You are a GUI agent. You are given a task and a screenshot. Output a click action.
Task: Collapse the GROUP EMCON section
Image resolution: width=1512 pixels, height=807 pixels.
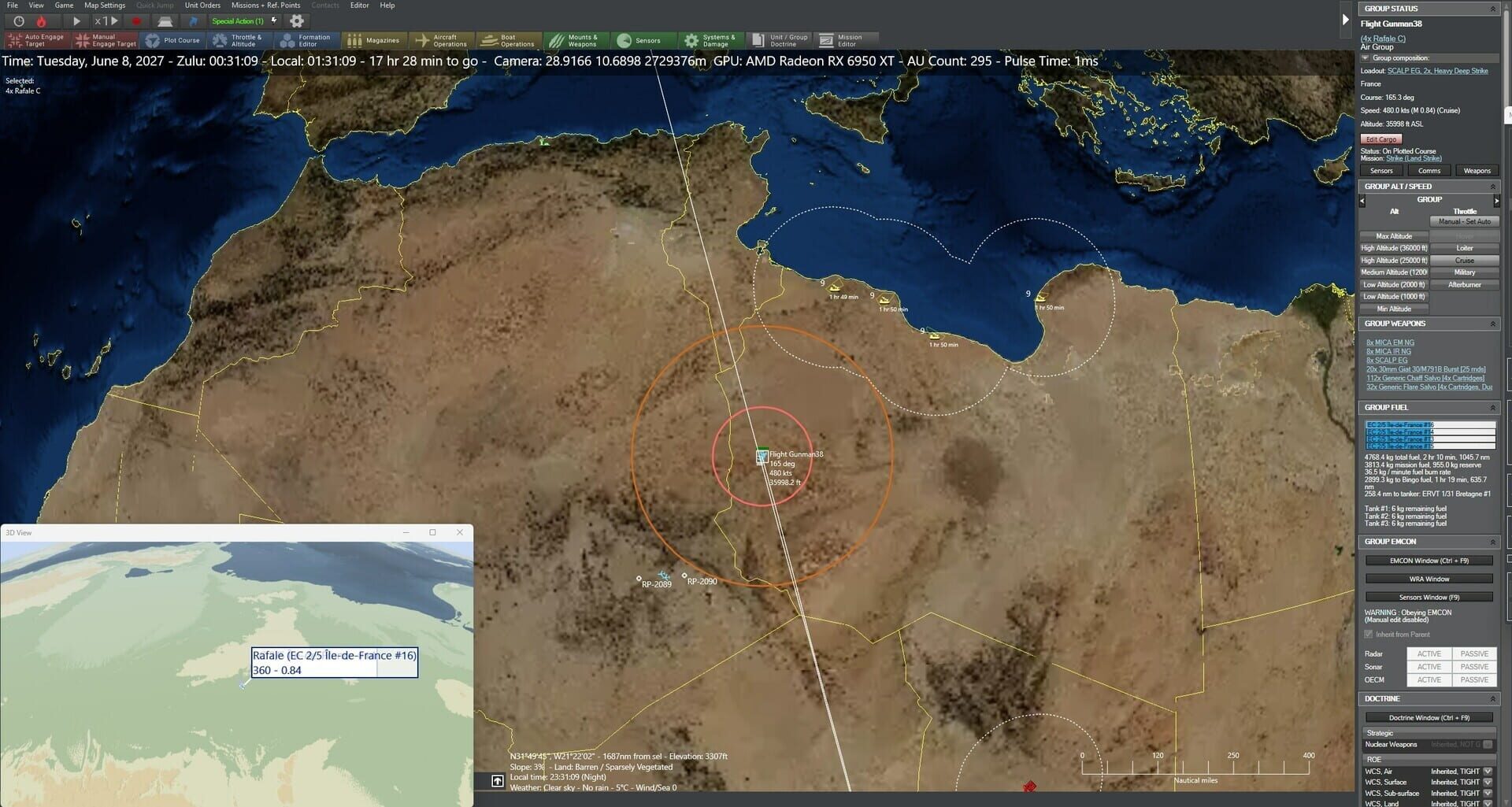[x=1493, y=542]
